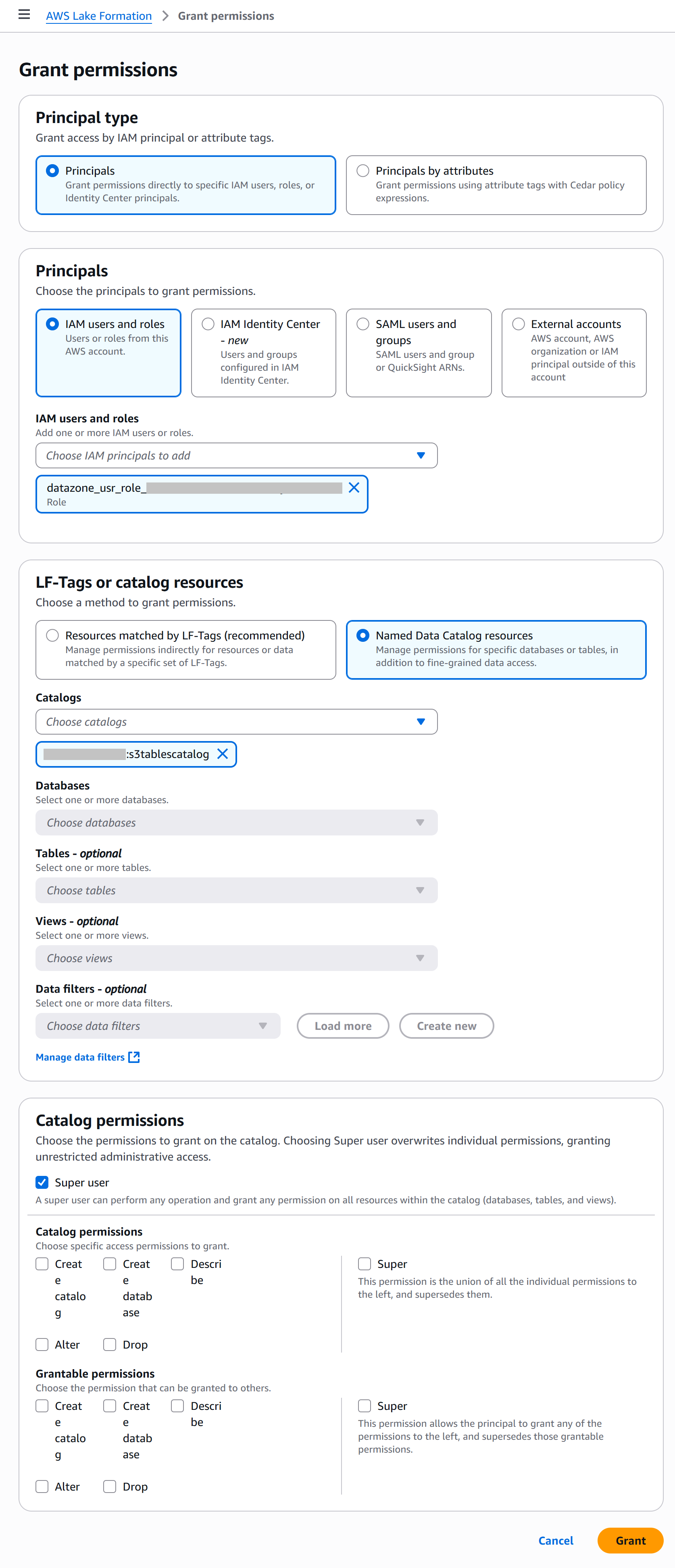The image size is (675, 1568).
Task: Choose IAM Identity Center principal type
Action: (208, 324)
